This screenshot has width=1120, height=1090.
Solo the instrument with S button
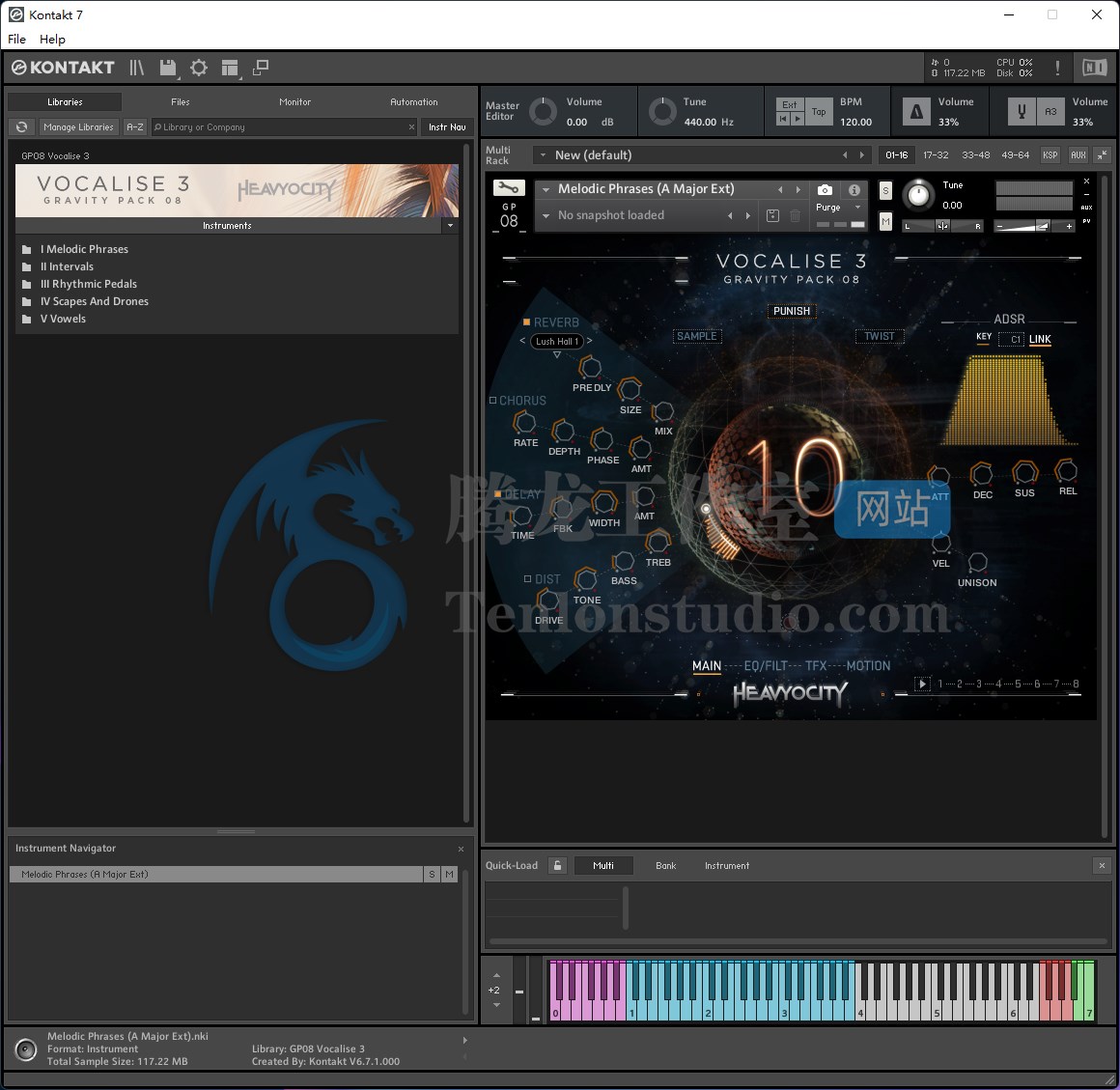(885, 191)
